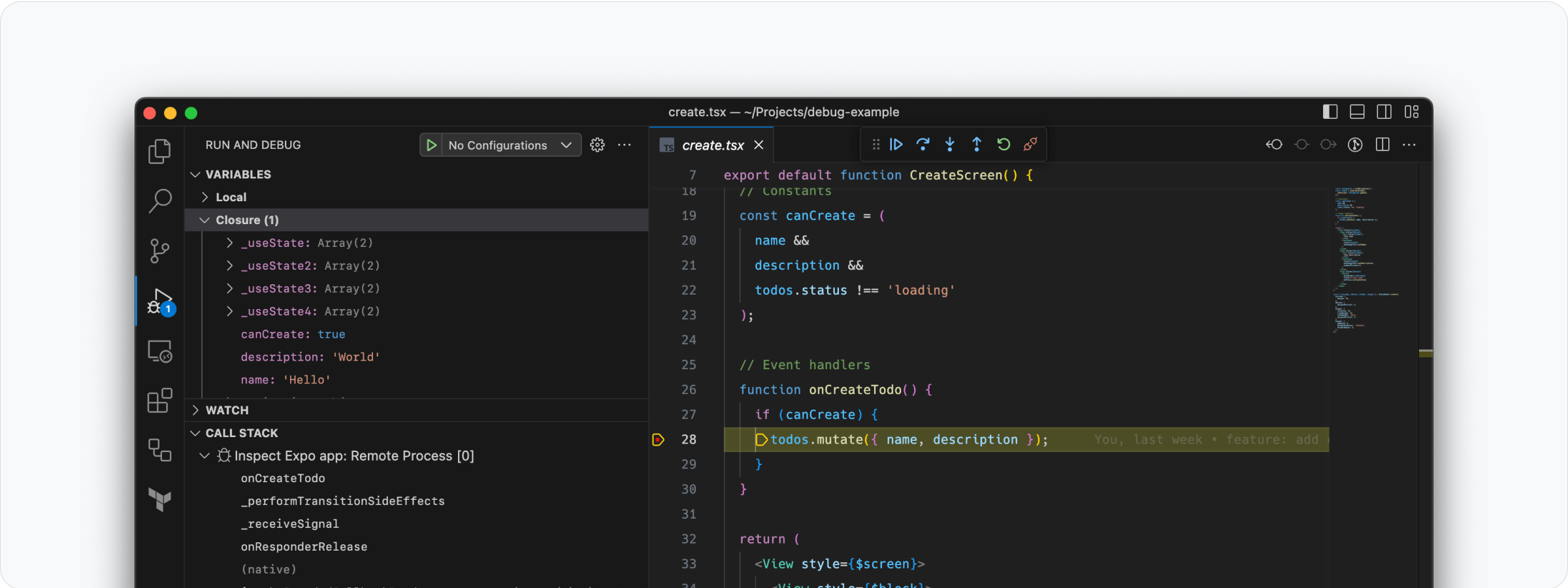This screenshot has height=588, width=1568.
Task: Open the Run and Debug view icon
Action: coord(161,302)
